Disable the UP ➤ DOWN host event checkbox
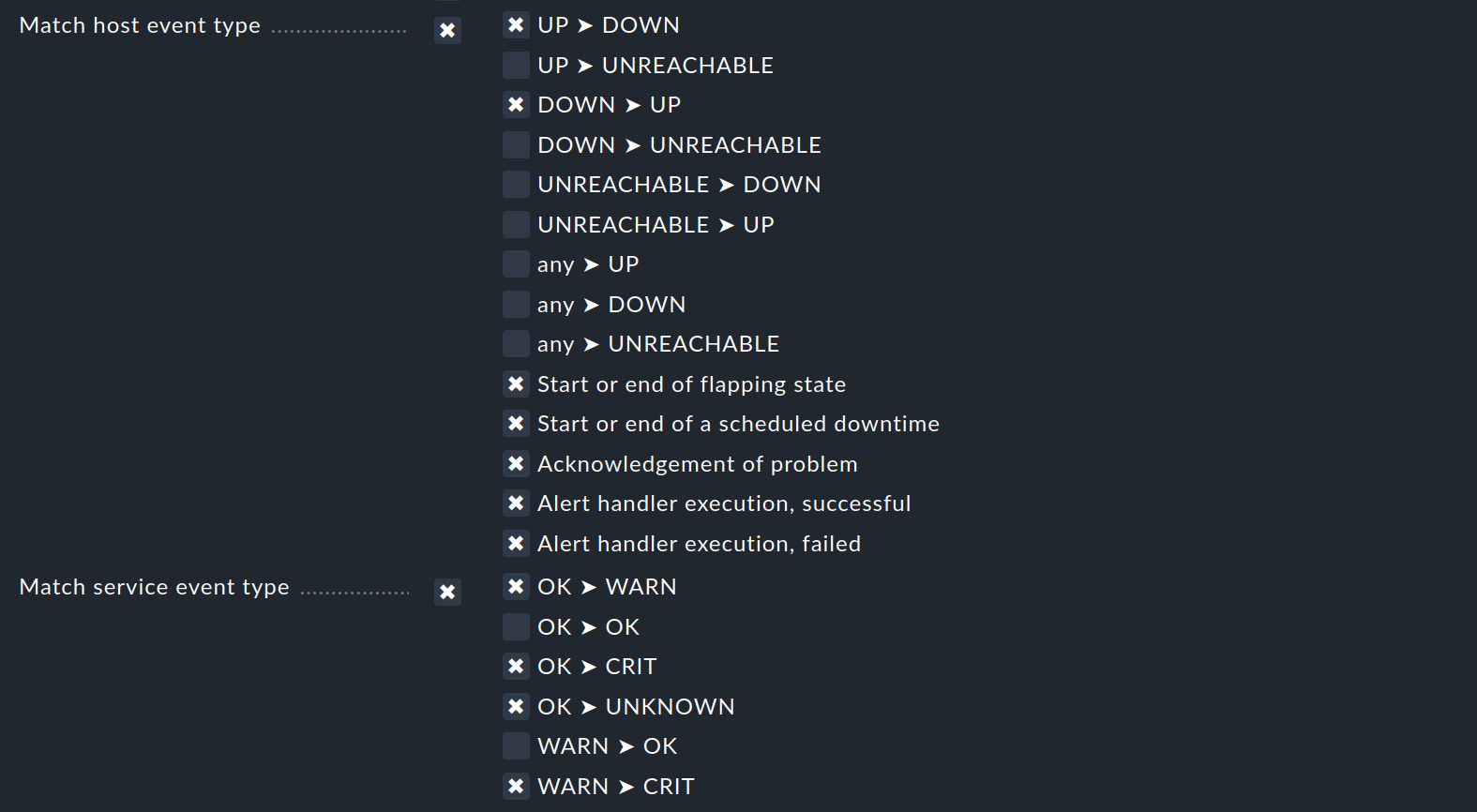This screenshot has width=1477, height=812. point(517,24)
